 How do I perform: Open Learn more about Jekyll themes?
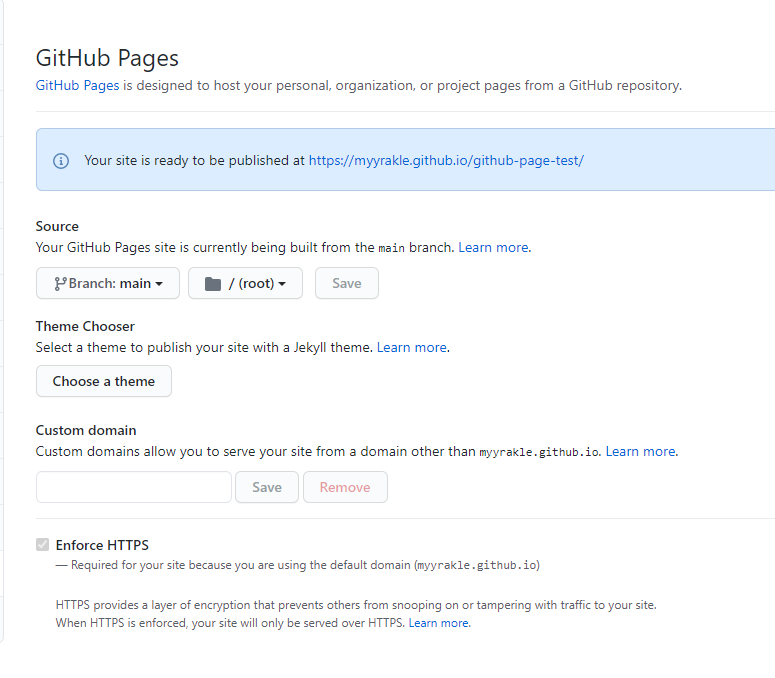tap(412, 347)
